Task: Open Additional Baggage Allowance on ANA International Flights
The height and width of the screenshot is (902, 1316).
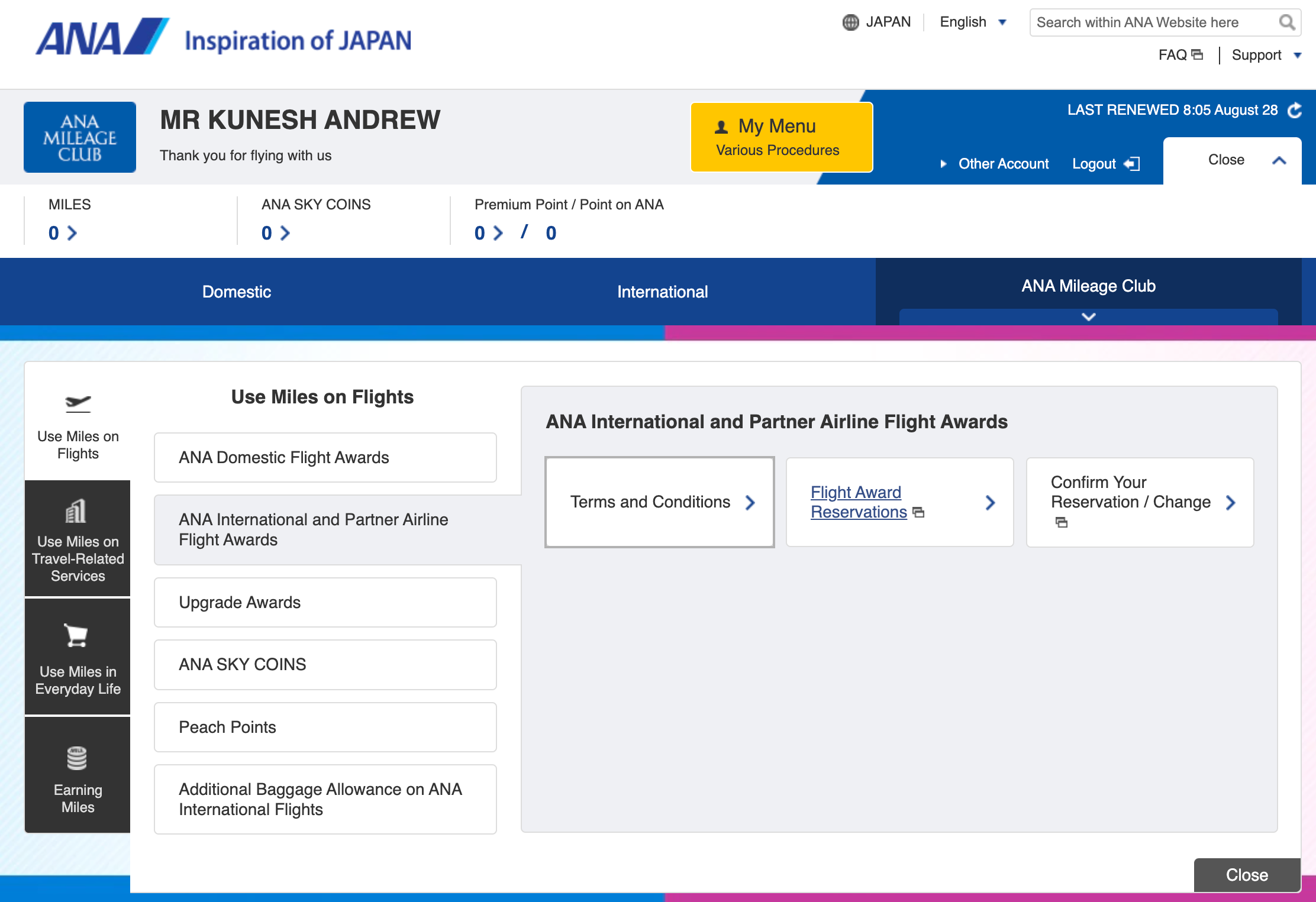Action: click(325, 800)
